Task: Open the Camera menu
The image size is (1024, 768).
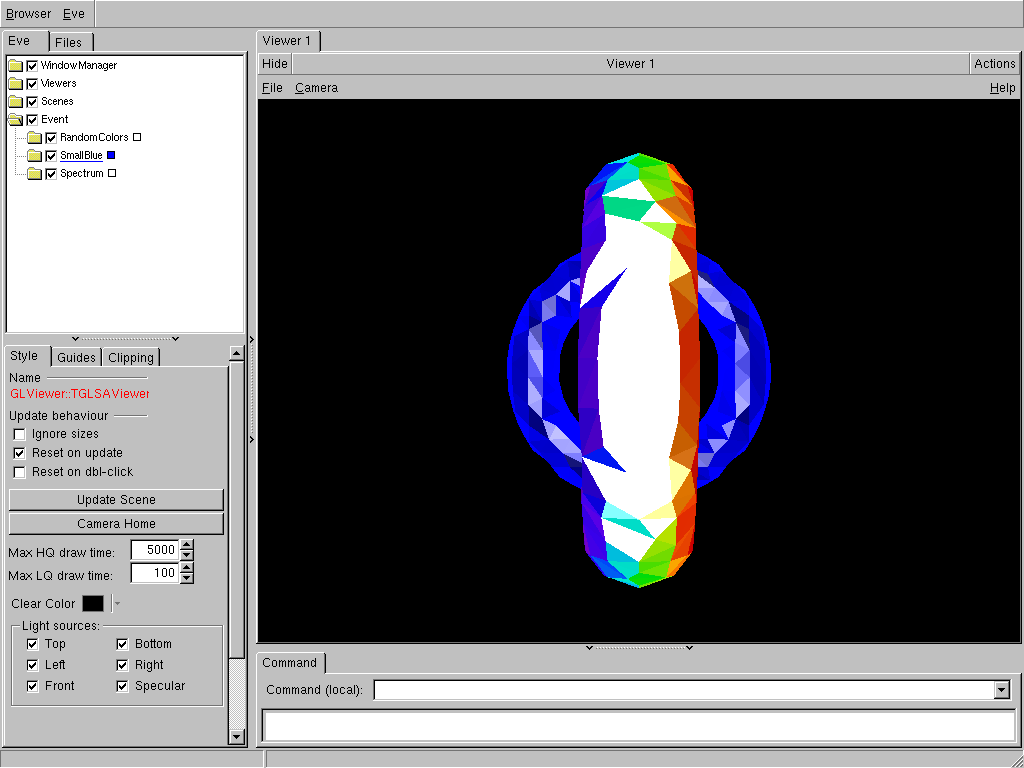Action: (316, 88)
